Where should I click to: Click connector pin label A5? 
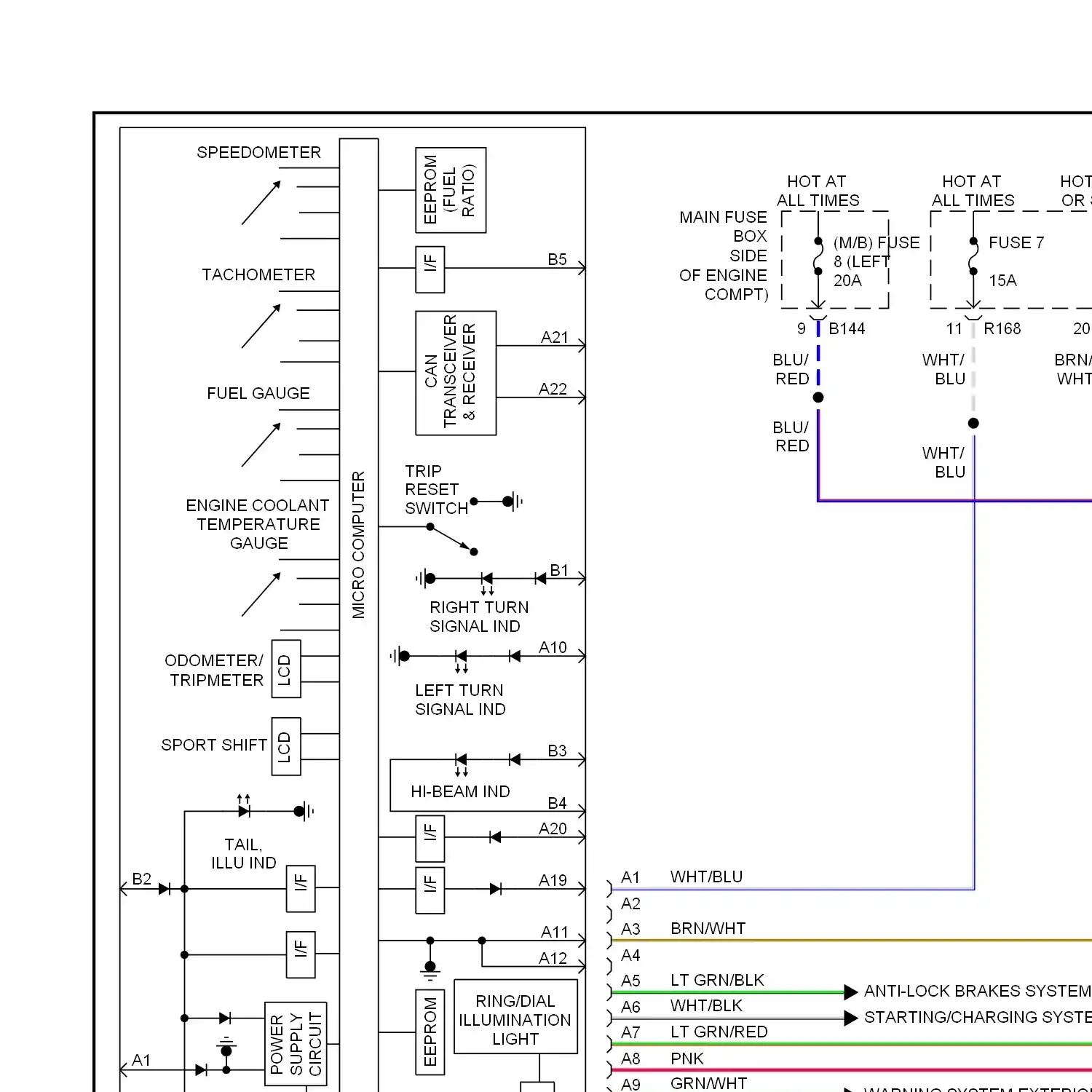pyautogui.click(x=630, y=981)
